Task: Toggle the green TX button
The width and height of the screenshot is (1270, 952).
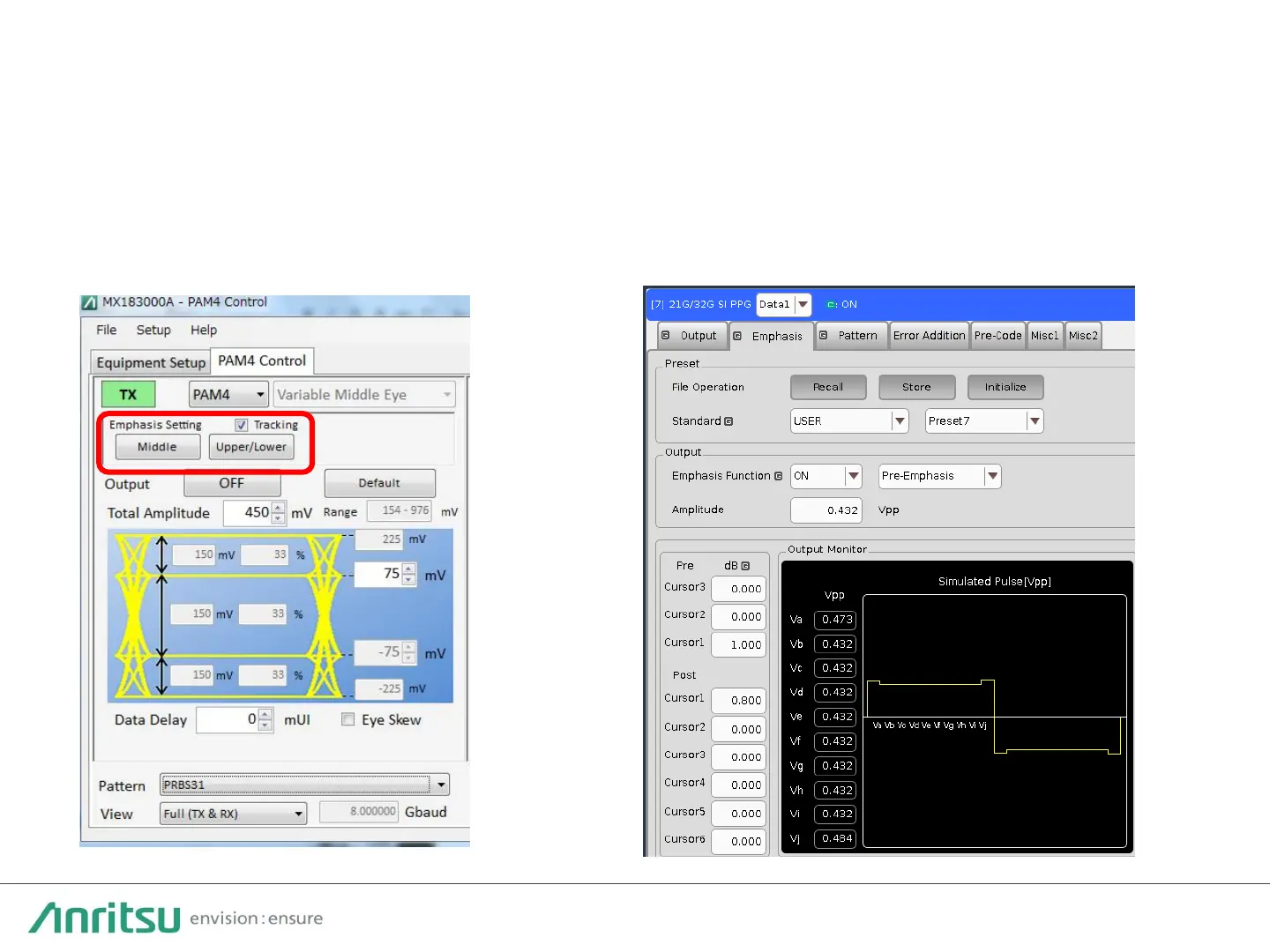Action: pyautogui.click(x=128, y=394)
